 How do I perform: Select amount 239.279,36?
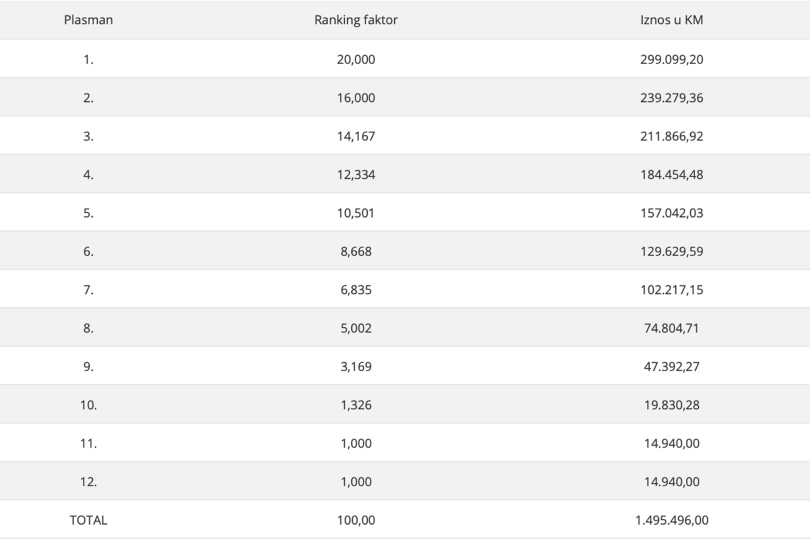pos(672,98)
